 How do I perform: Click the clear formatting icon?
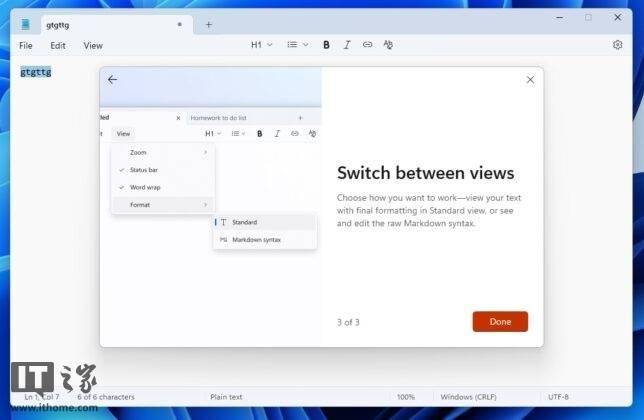pyautogui.click(x=388, y=45)
